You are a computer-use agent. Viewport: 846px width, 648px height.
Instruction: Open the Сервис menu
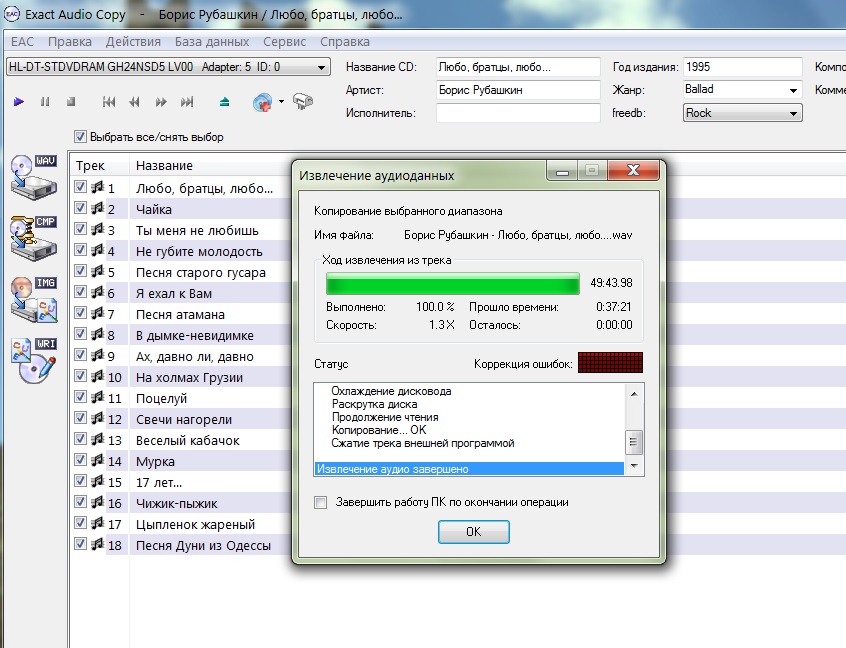(284, 42)
